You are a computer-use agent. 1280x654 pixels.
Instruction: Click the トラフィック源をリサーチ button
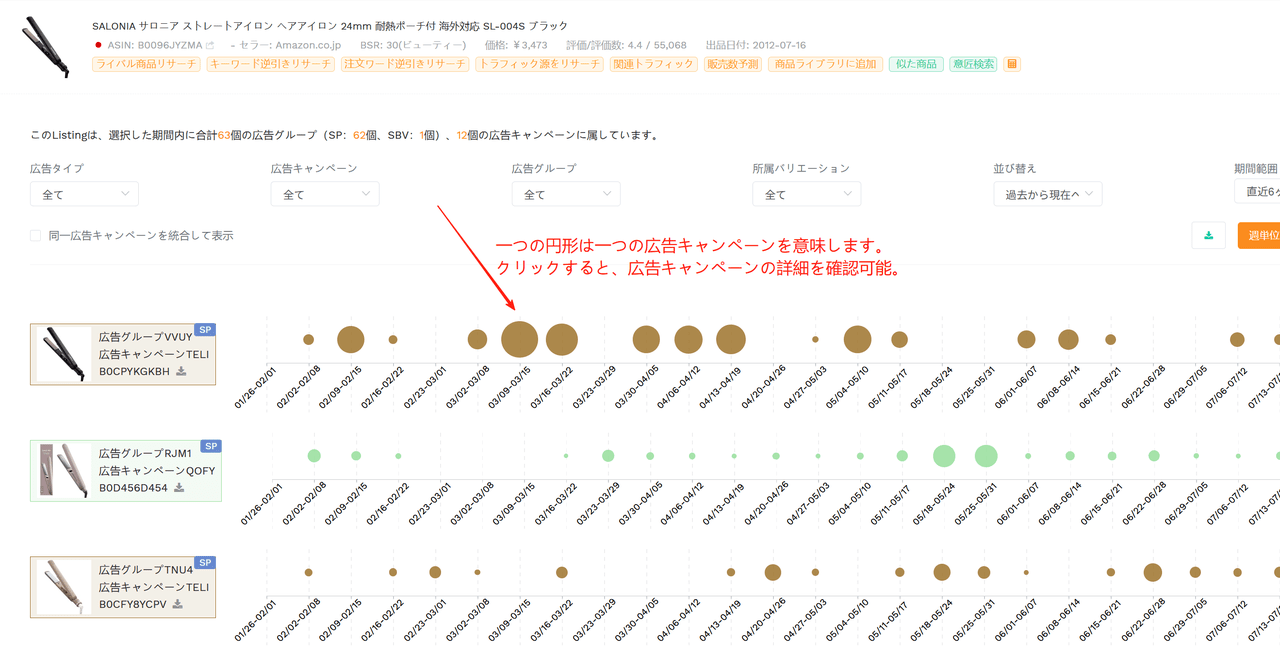tap(539, 64)
